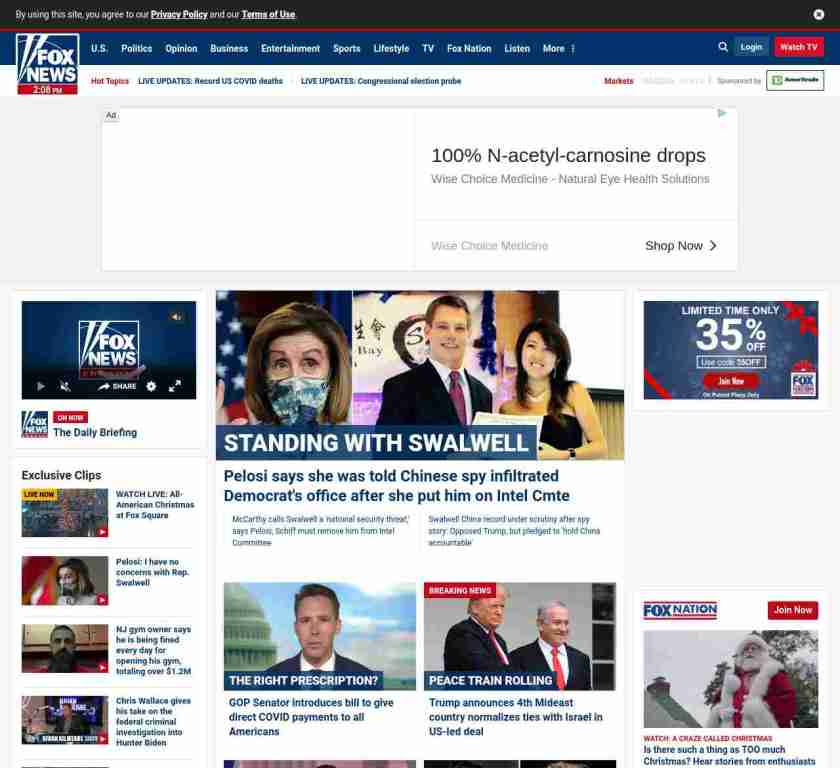Open the NJ gym owner clip thumbnail
The width and height of the screenshot is (840, 768).
click(x=65, y=649)
